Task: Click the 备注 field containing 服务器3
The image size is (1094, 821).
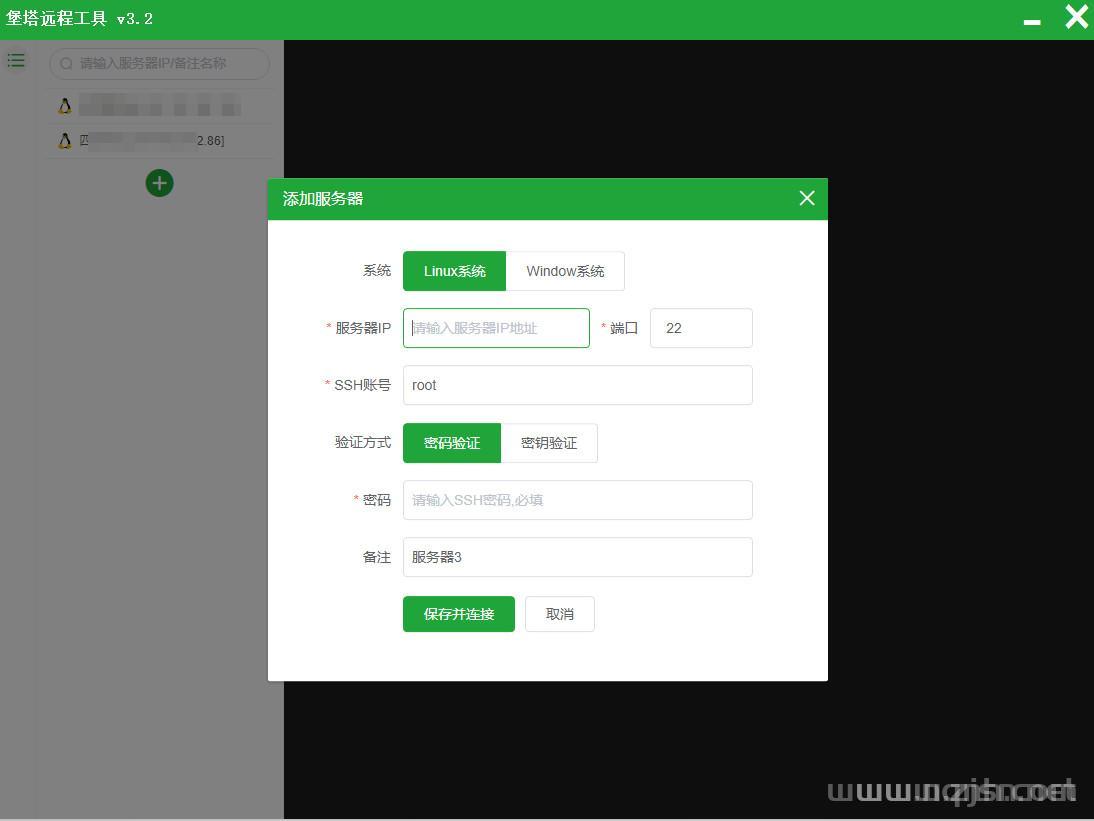Action: (577, 557)
